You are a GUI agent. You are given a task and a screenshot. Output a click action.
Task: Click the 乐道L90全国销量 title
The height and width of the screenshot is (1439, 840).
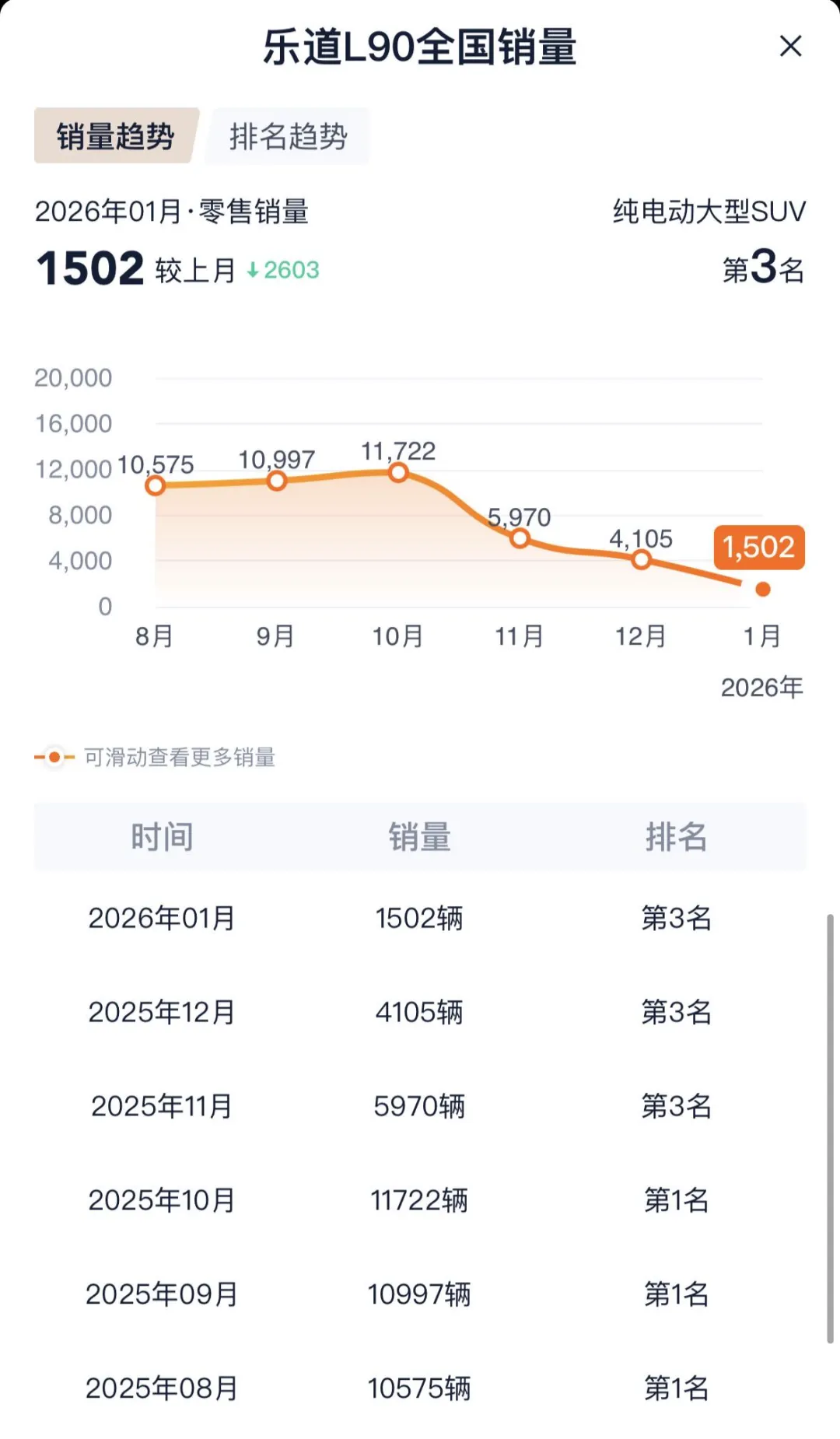click(420, 47)
